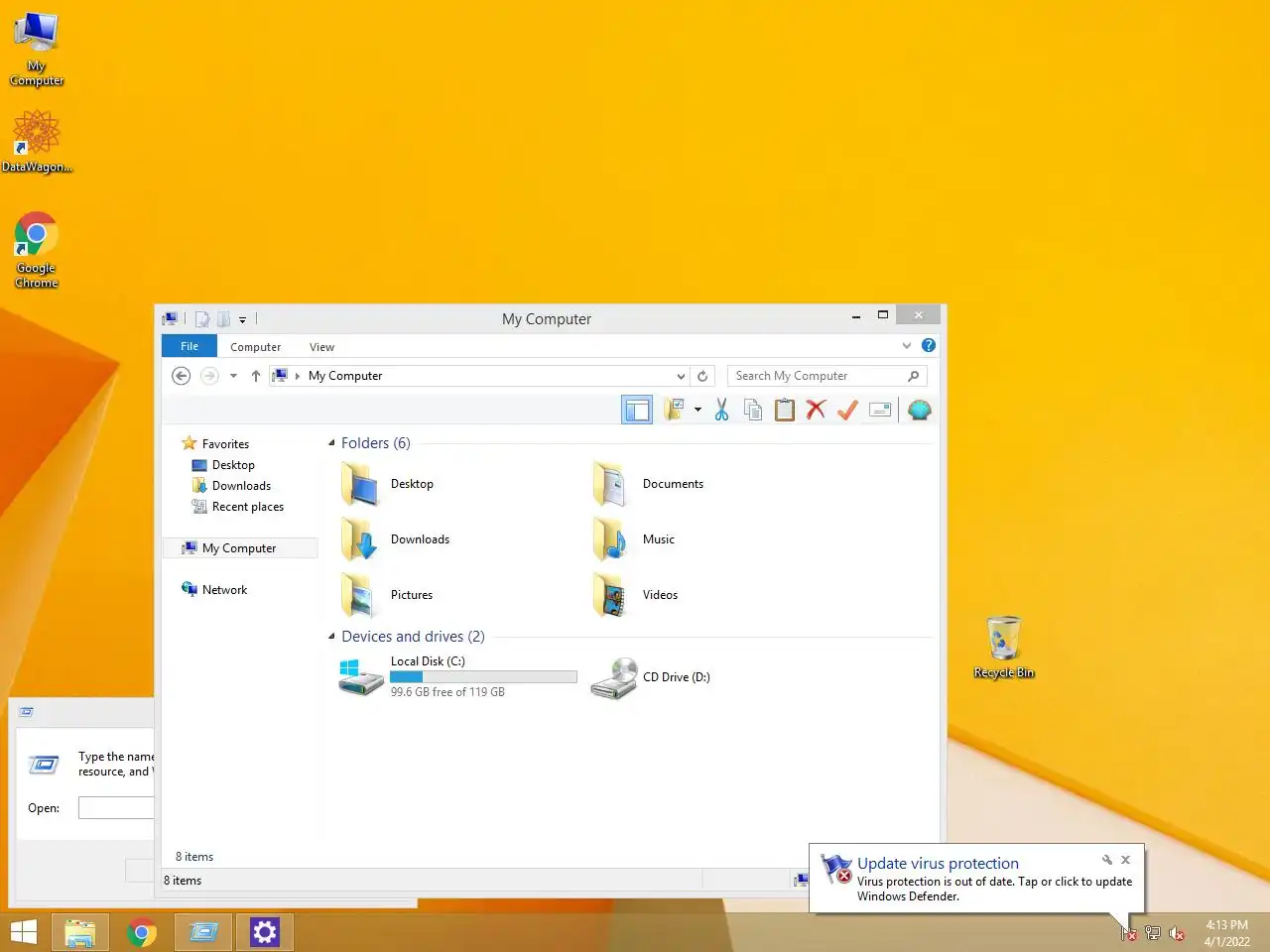Viewport: 1270px width, 952px height.
Task: Click the Open field in Run dialog
Action: pyautogui.click(x=115, y=808)
